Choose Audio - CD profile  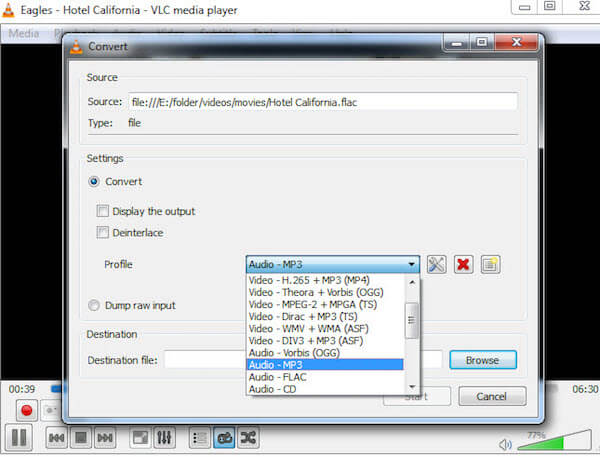point(325,389)
